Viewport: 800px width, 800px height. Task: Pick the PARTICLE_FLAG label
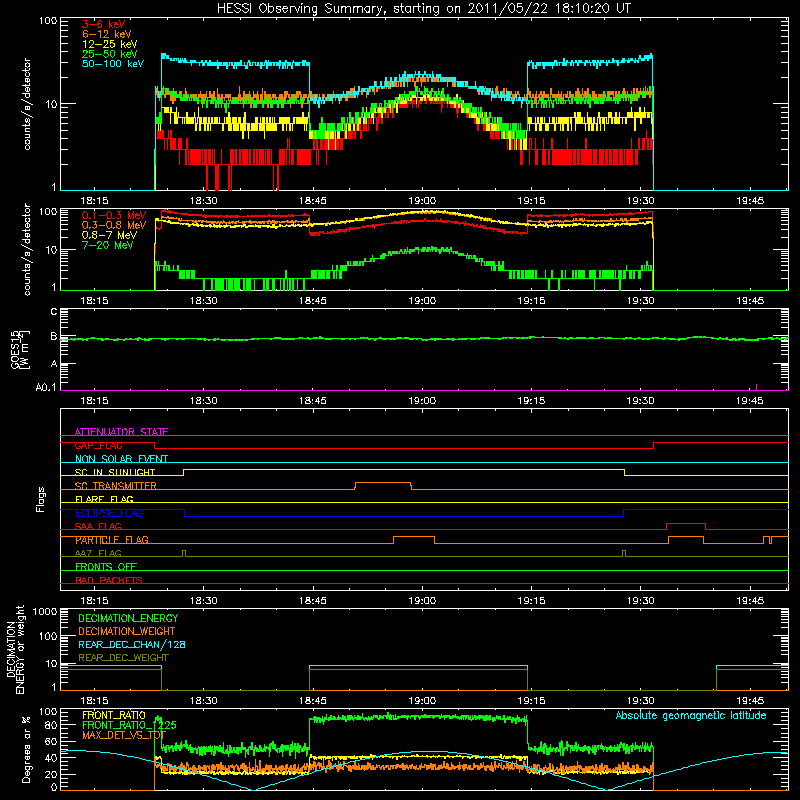pos(112,540)
